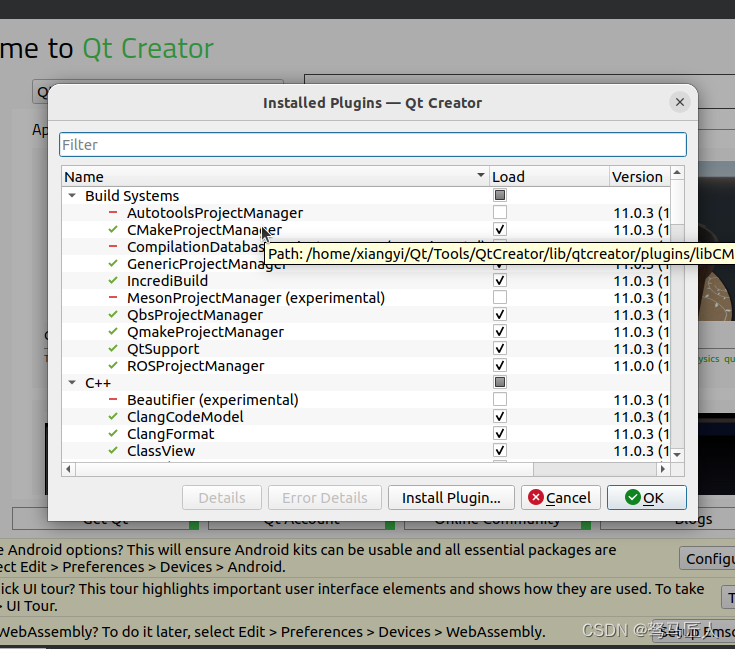The height and width of the screenshot is (649, 735).
Task: Toggle the Build Systems group load checkbox
Action: 500,195
